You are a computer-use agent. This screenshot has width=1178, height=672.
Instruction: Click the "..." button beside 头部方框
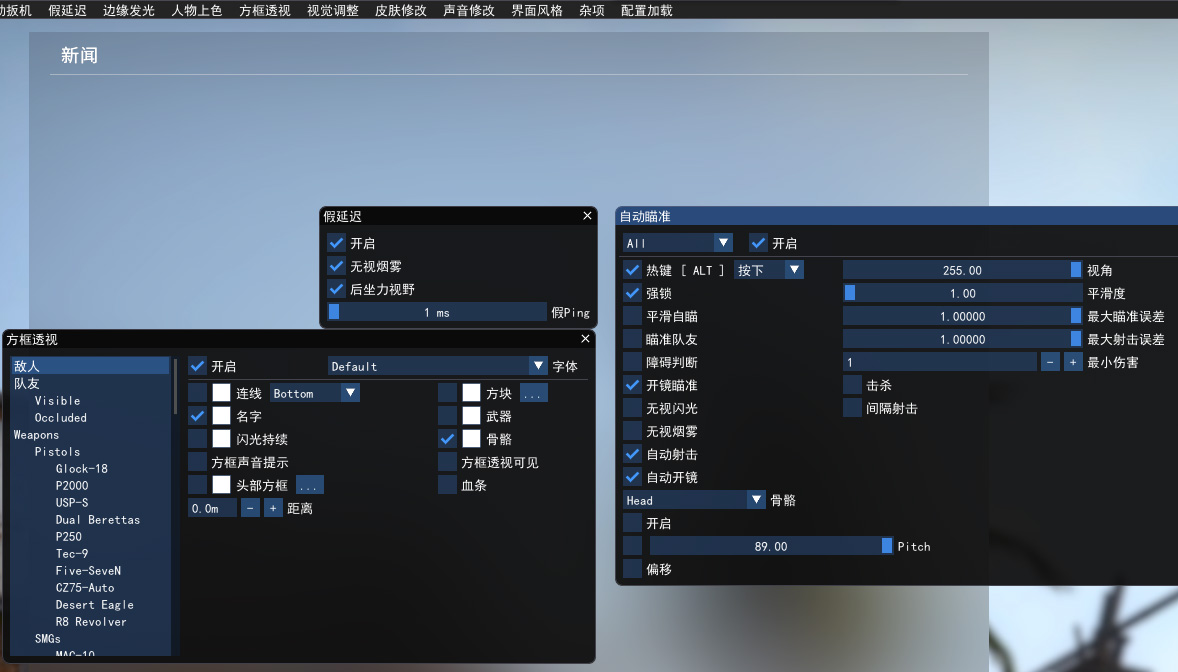[x=309, y=485]
